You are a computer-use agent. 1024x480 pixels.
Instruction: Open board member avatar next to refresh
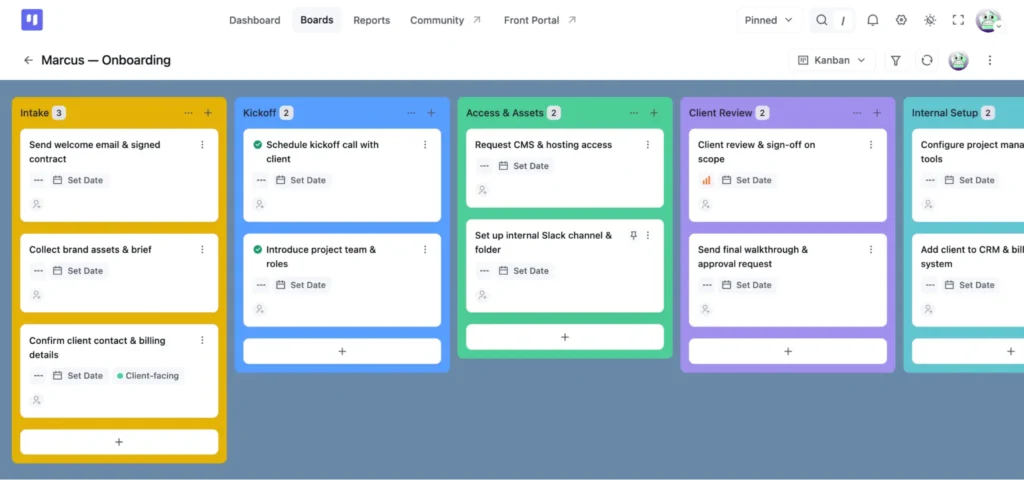958,60
